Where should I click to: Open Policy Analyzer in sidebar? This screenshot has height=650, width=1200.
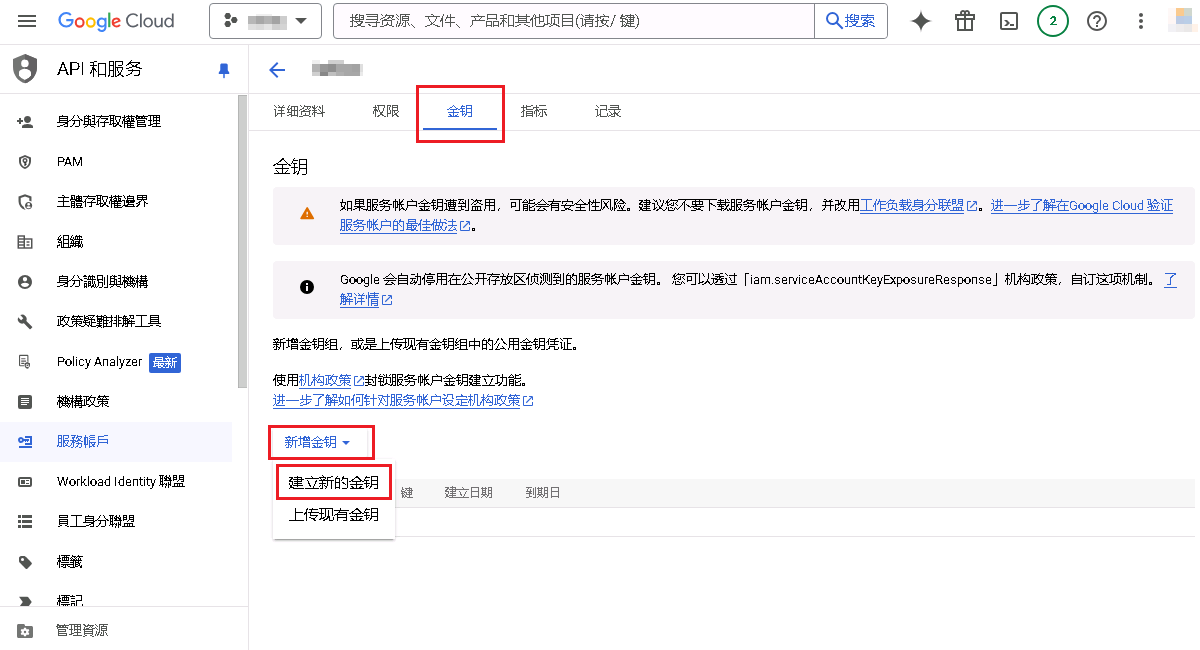click(x=100, y=361)
